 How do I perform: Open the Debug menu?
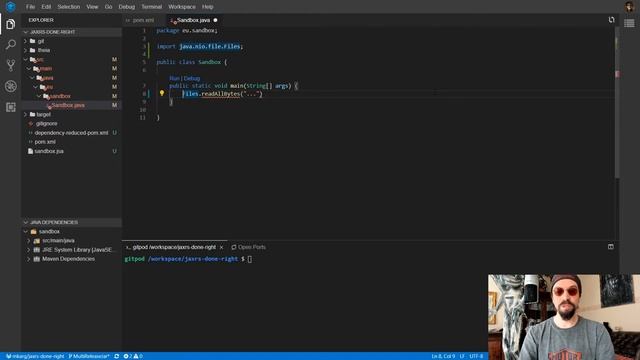click(127, 7)
